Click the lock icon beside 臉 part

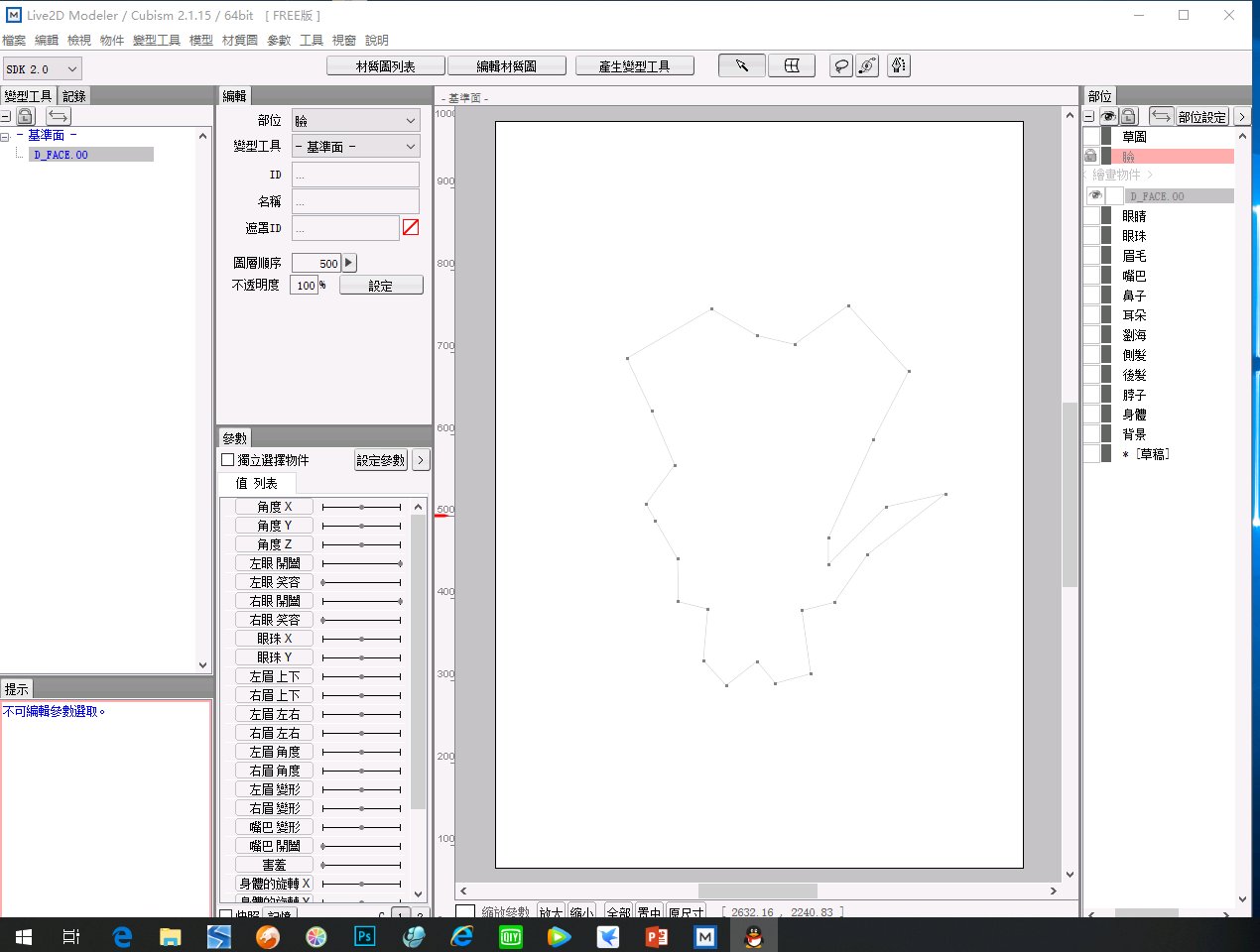click(x=1090, y=156)
